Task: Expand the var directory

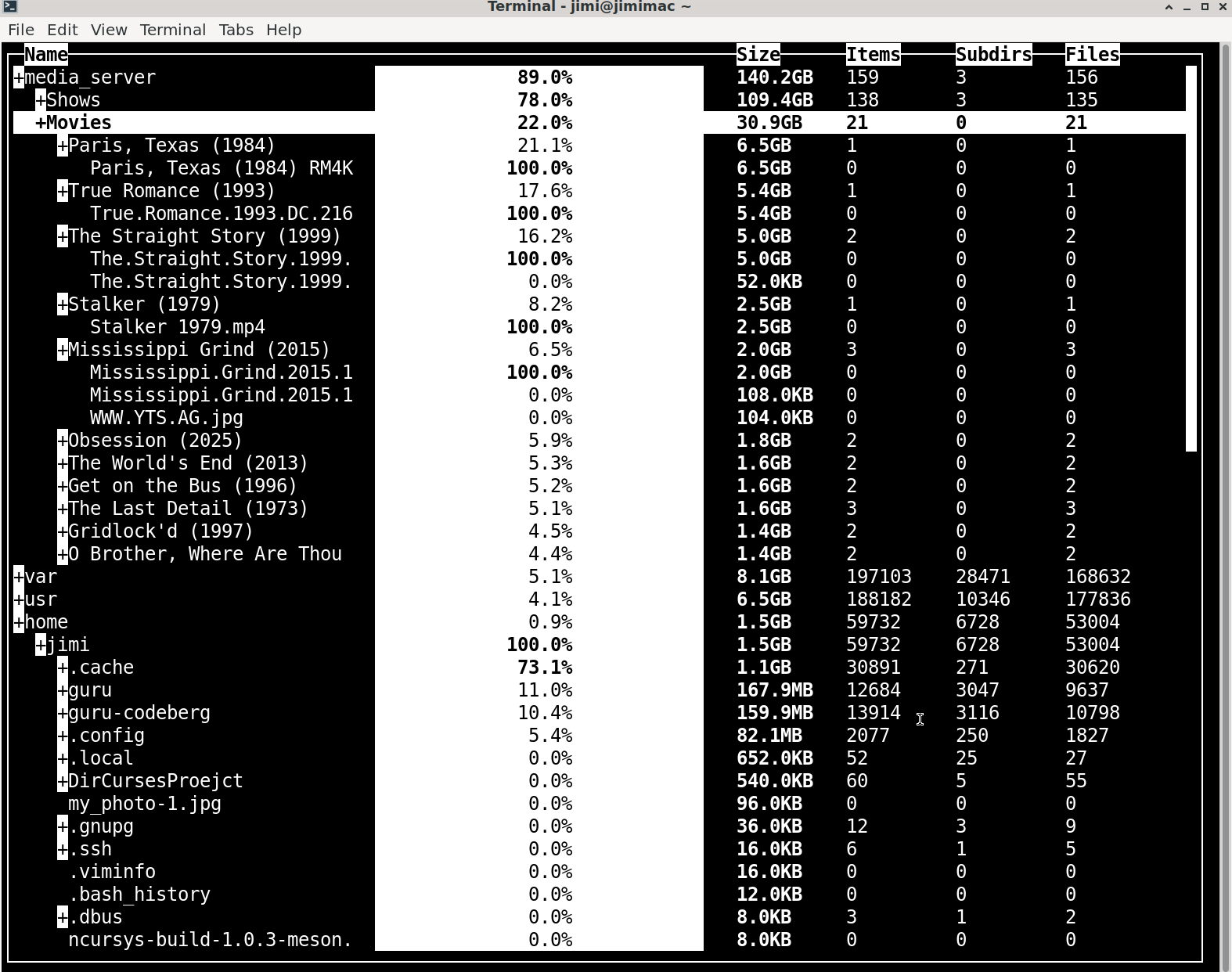Action: pos(19,577)
